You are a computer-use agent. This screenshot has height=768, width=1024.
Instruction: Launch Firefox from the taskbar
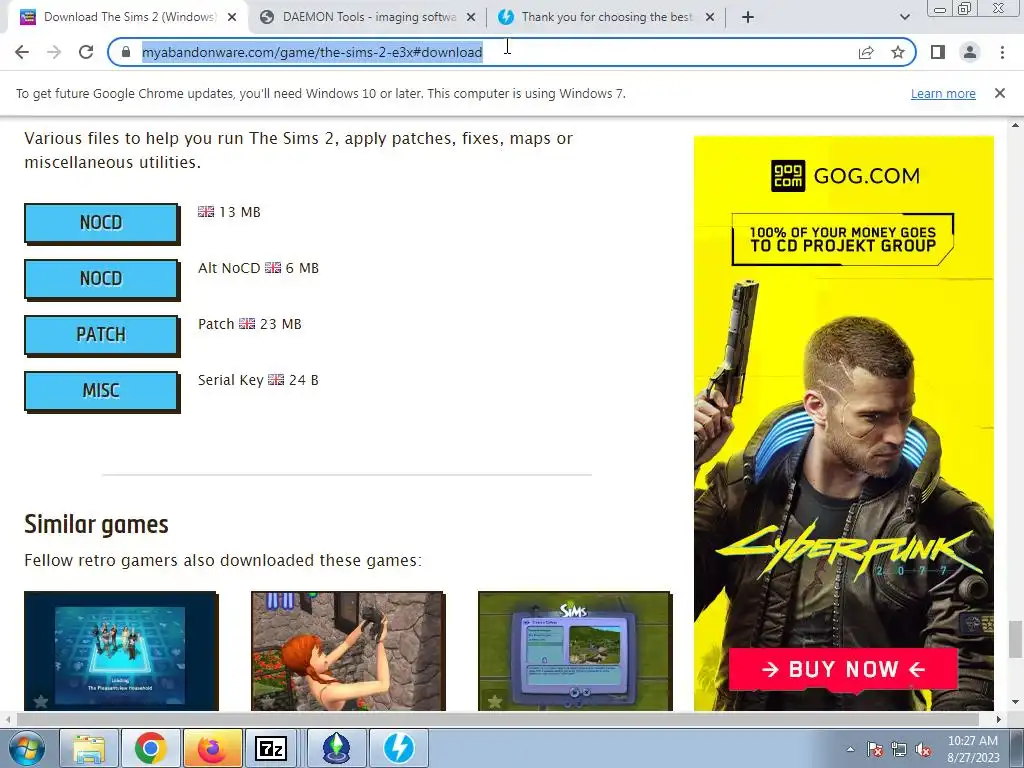(213, 748)
